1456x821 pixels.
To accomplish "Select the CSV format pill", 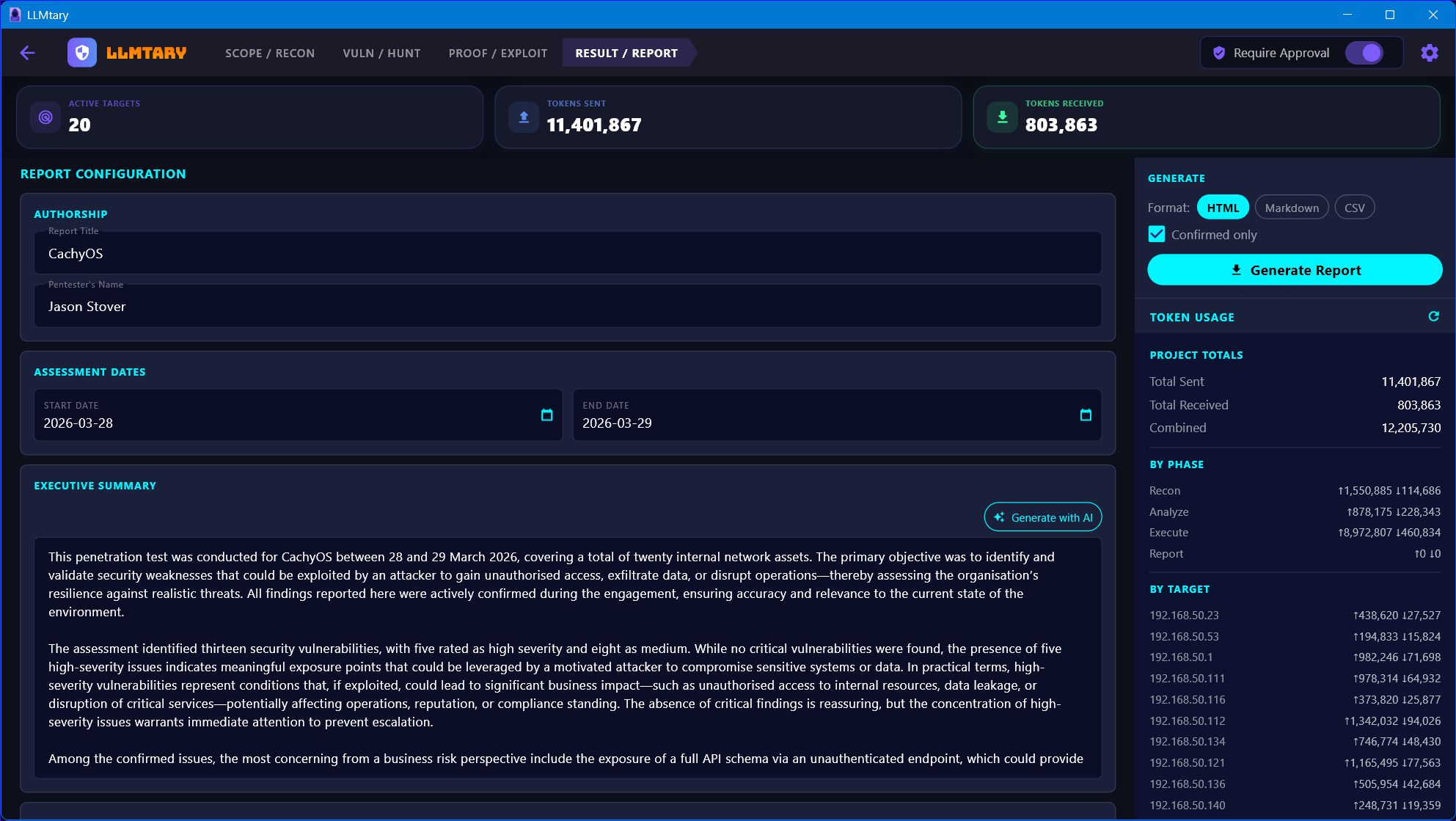I will (x=1355, y=207).
